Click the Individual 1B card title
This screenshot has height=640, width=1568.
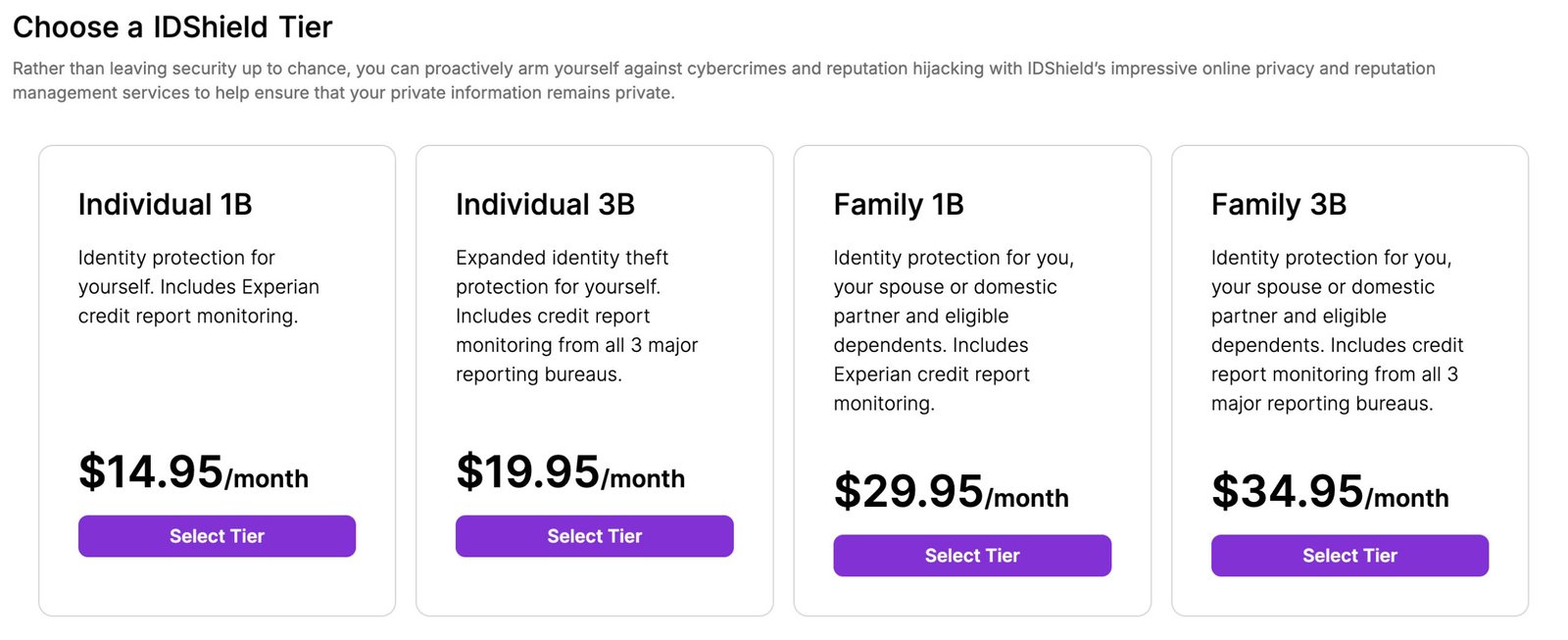166,204
